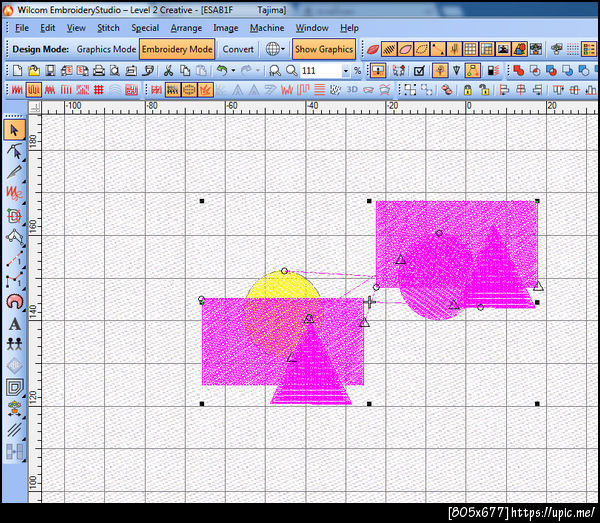
Task: Select the Offset Object concentric shape tool
Action: click(15, 388)
